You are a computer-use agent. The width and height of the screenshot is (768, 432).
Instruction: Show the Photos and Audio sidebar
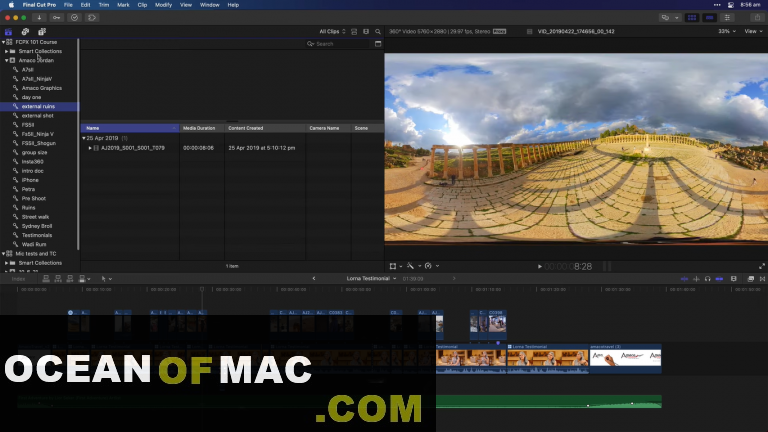pyautogui.click(x=24, y=32)
